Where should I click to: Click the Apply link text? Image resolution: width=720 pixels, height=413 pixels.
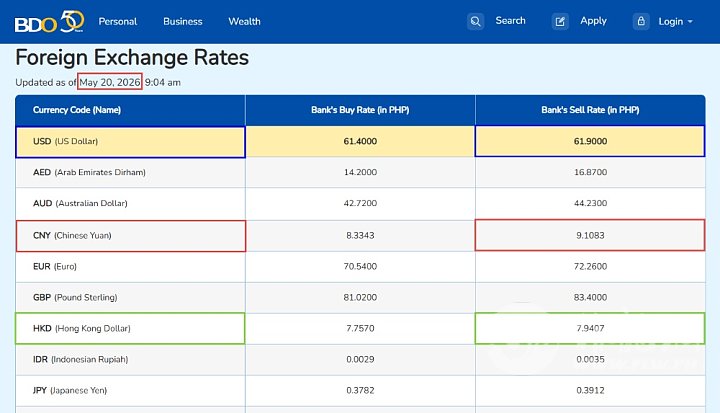coord(593,21)
